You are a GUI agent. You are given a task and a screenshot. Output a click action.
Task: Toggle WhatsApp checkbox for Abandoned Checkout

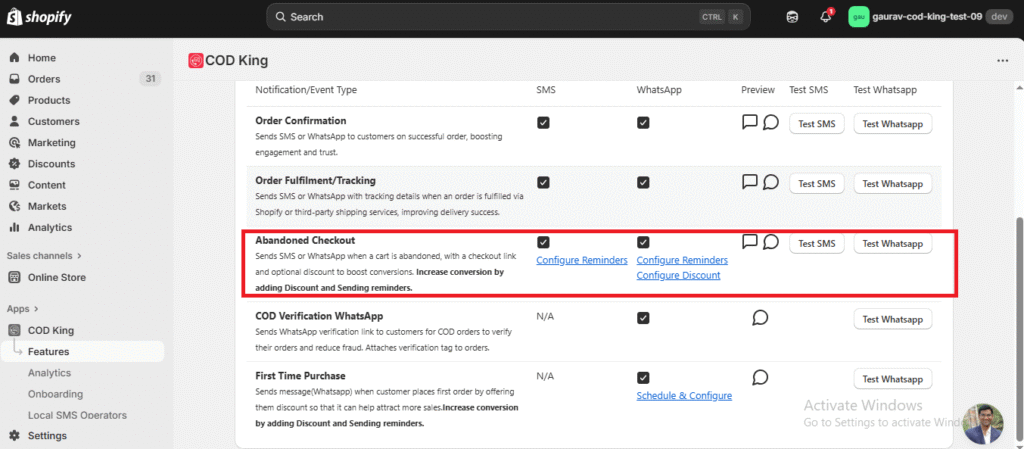643,242
